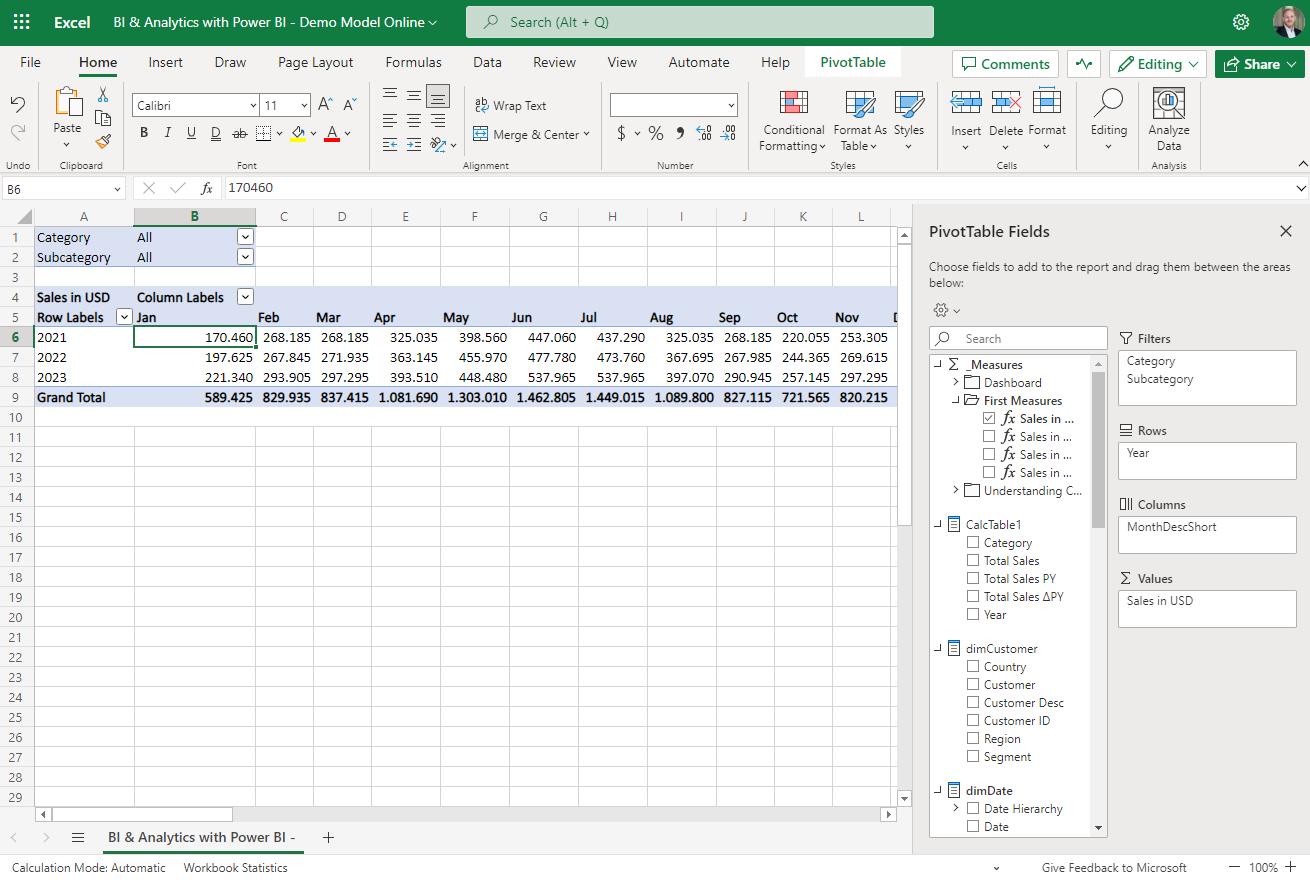1310x880 pixels.
Task: Open Analyze Data pane
Action: point(1169,120)
